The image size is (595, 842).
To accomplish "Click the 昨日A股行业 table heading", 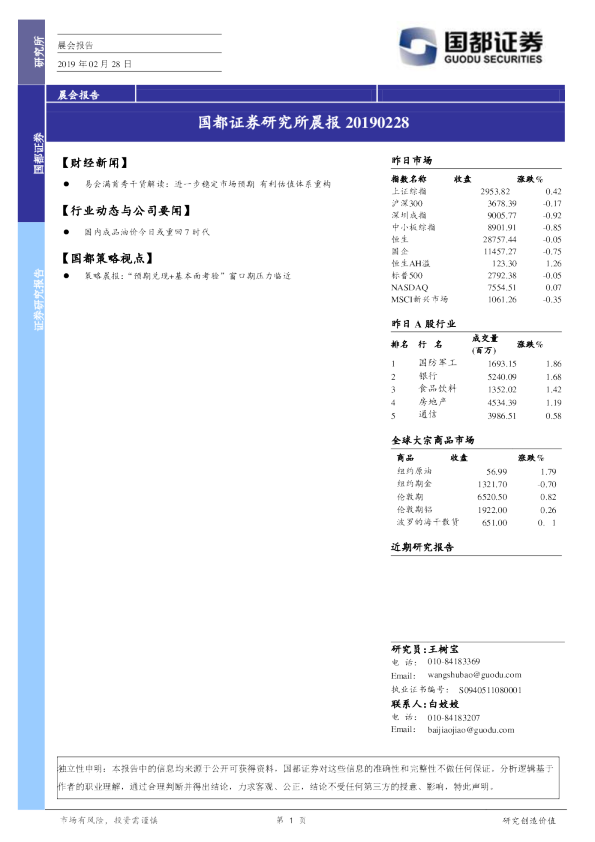I will click(x=423, y=323).
